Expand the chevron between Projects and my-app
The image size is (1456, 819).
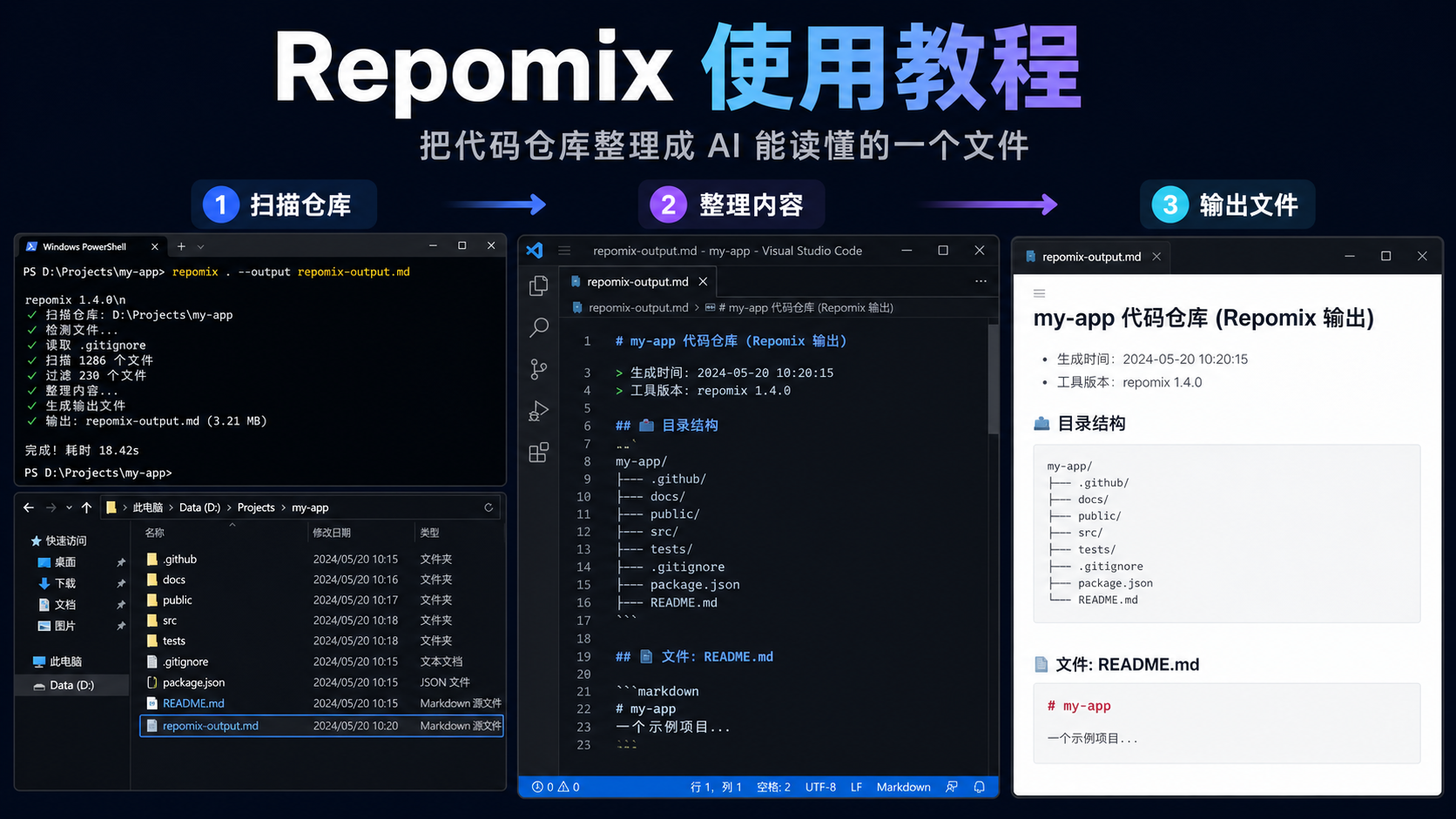[x=283, y=507]
